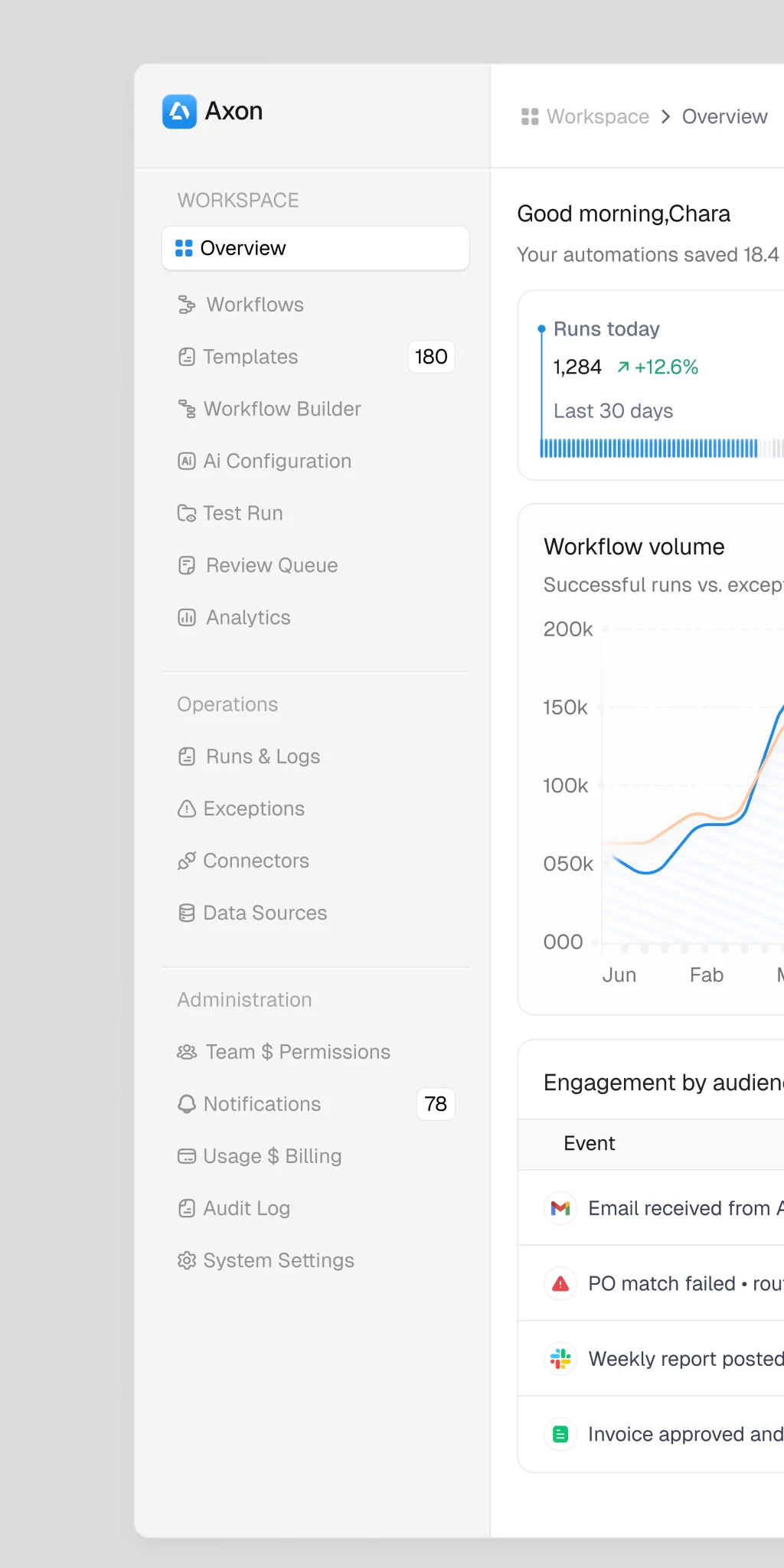
Task: Click the Templates sidebar icon
Action: point(186,357)
